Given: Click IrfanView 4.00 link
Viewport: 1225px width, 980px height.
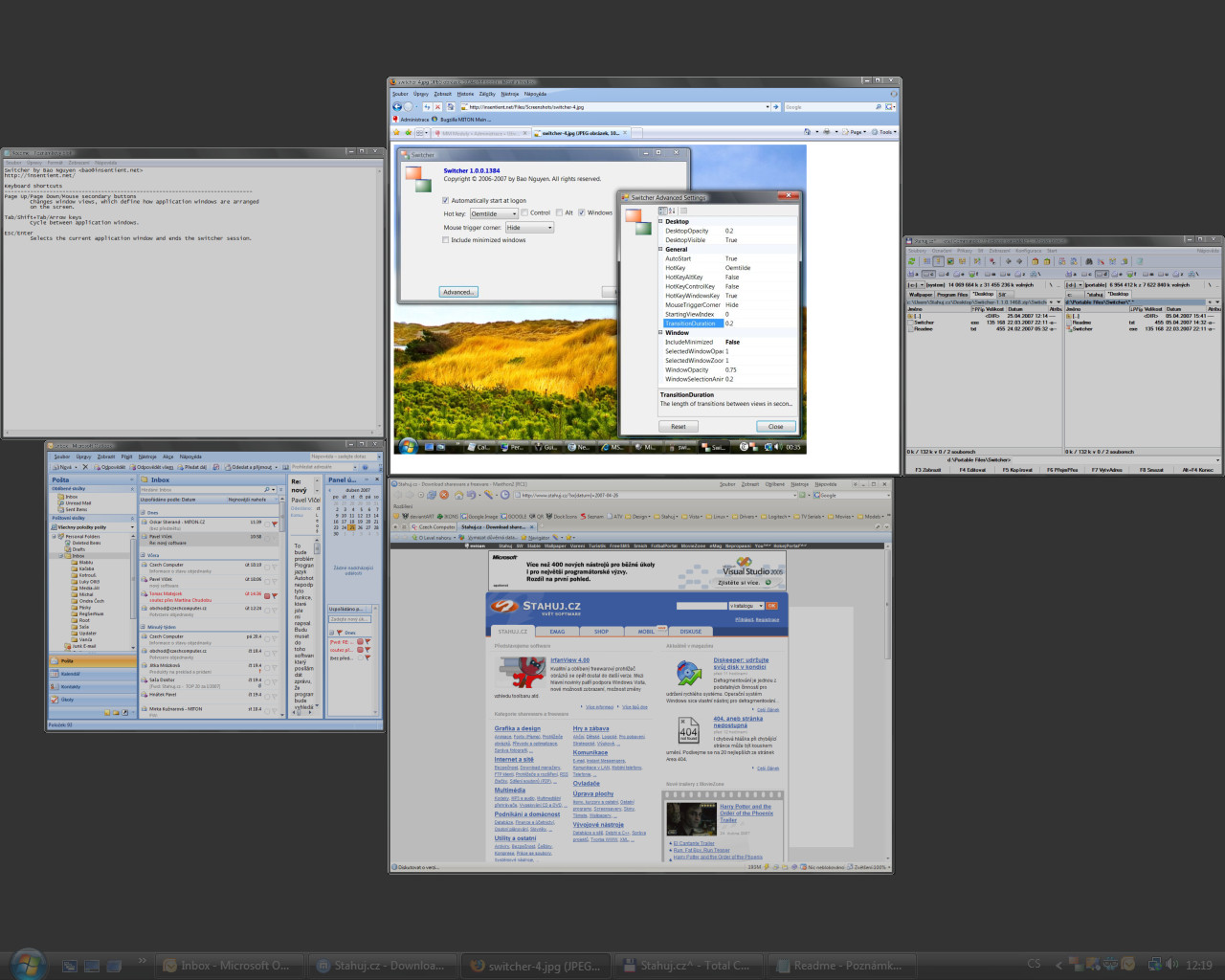Looking at the screenshot, I should [x=569, y=660].
